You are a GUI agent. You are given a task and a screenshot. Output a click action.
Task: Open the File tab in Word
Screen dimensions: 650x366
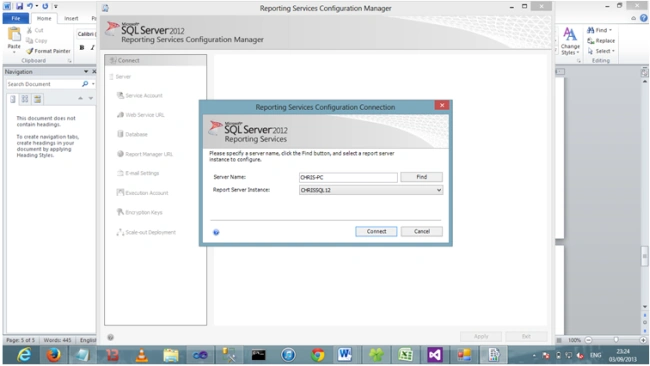pos(16,18)
